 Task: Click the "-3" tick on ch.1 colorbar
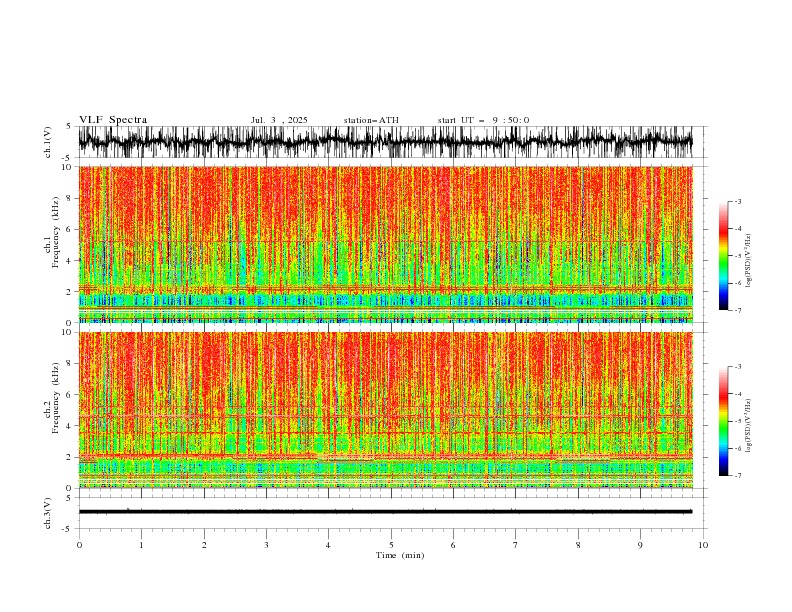point(738,201)
